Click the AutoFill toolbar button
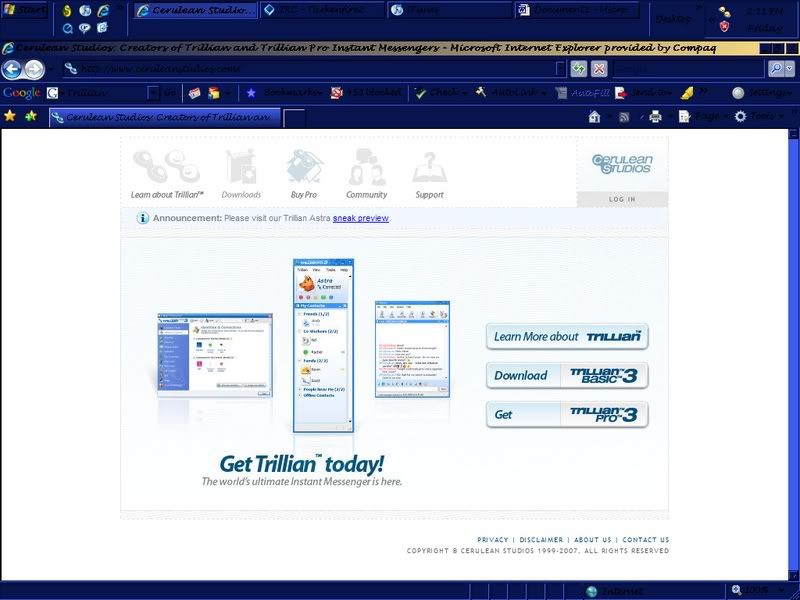 coord(583,93)
